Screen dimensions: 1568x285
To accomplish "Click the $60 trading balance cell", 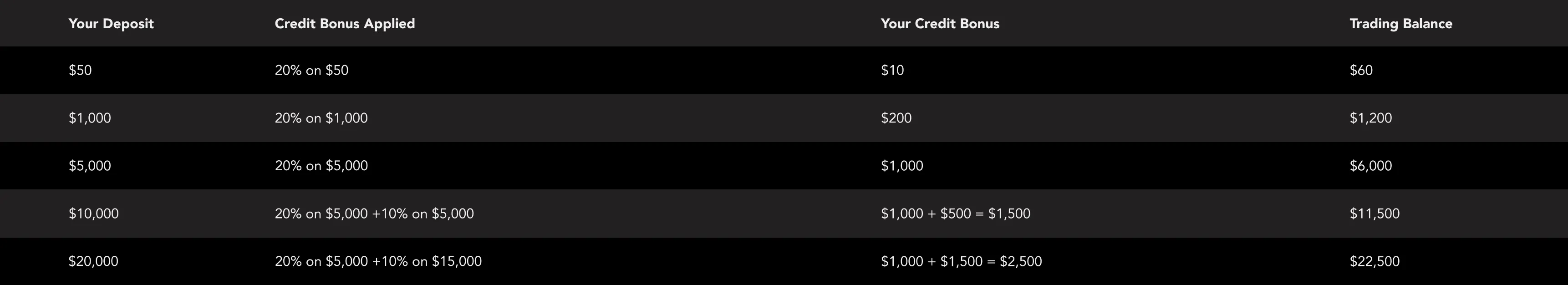I will coord(1360,70).
